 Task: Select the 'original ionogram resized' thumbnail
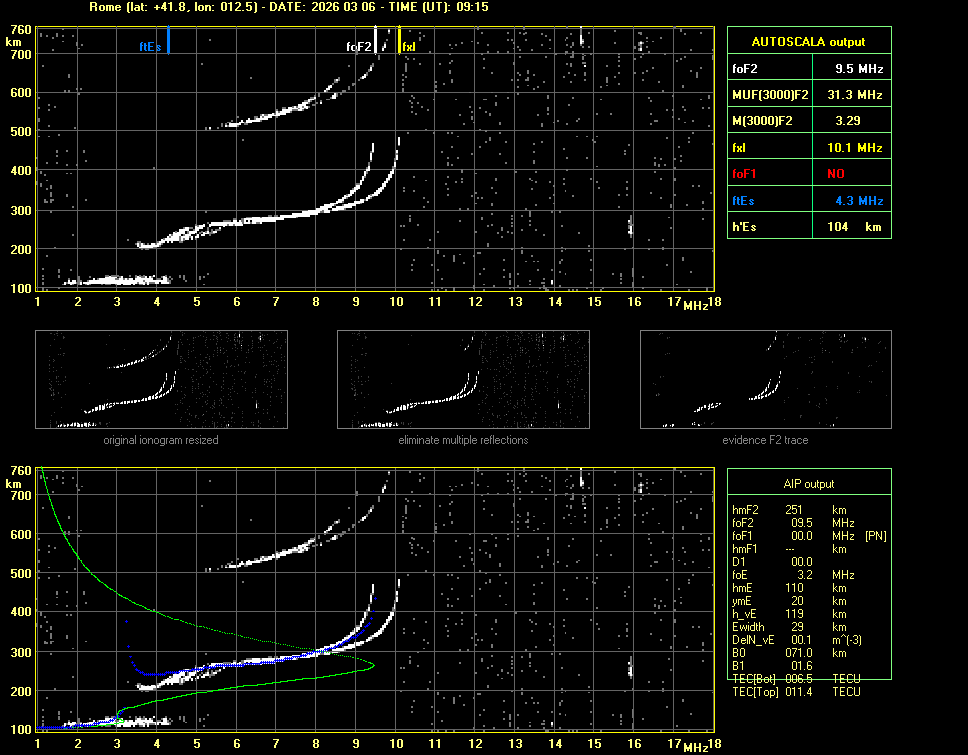(161, 379)
